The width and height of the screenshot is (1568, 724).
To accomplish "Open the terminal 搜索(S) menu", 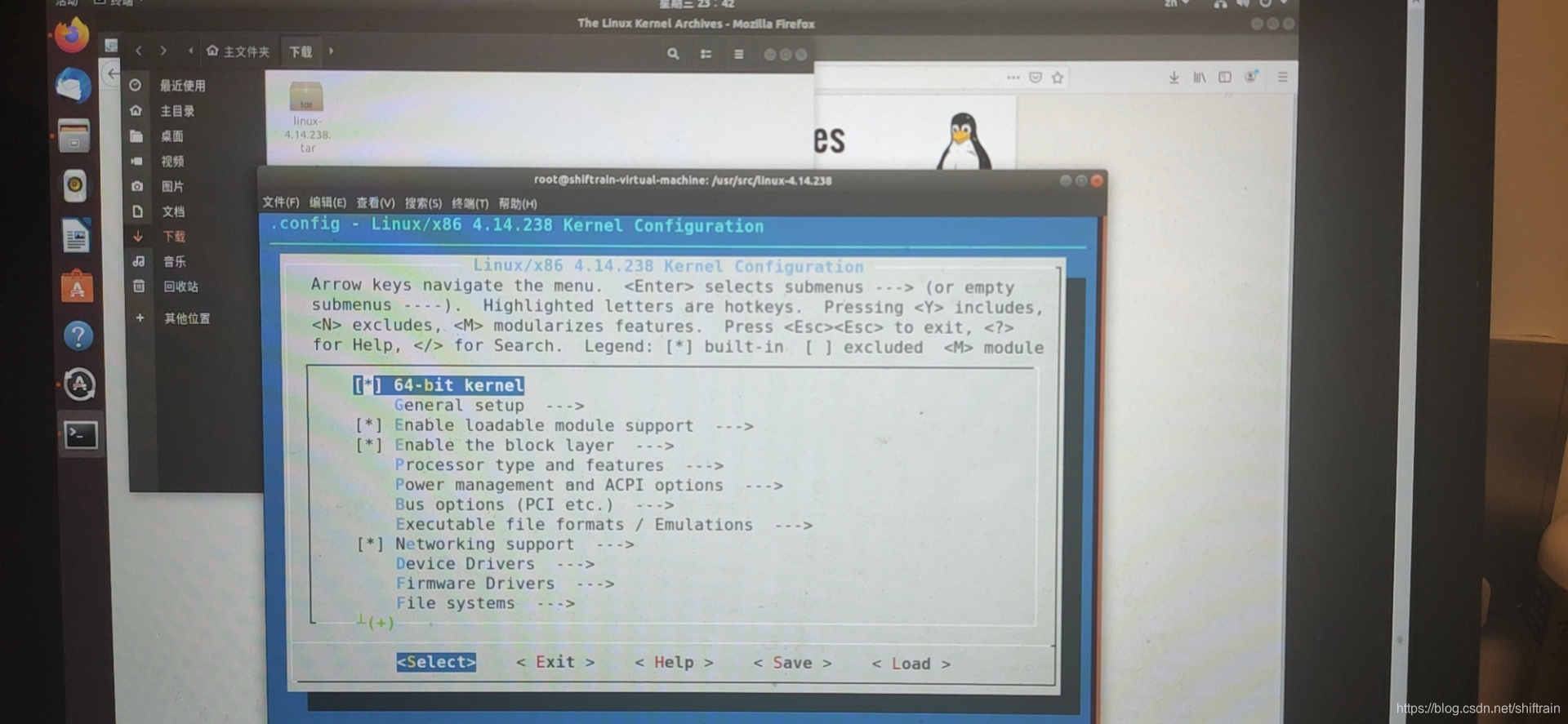I will tap(423, 203).
